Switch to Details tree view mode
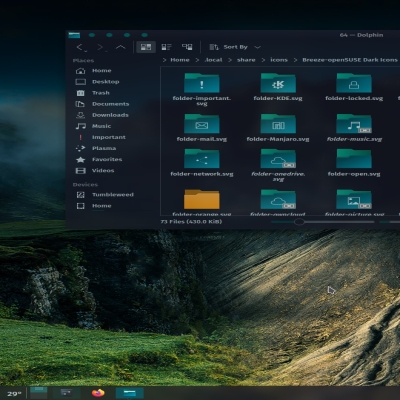The width and height of the screenshot is (400, 400). click(187, 47)
